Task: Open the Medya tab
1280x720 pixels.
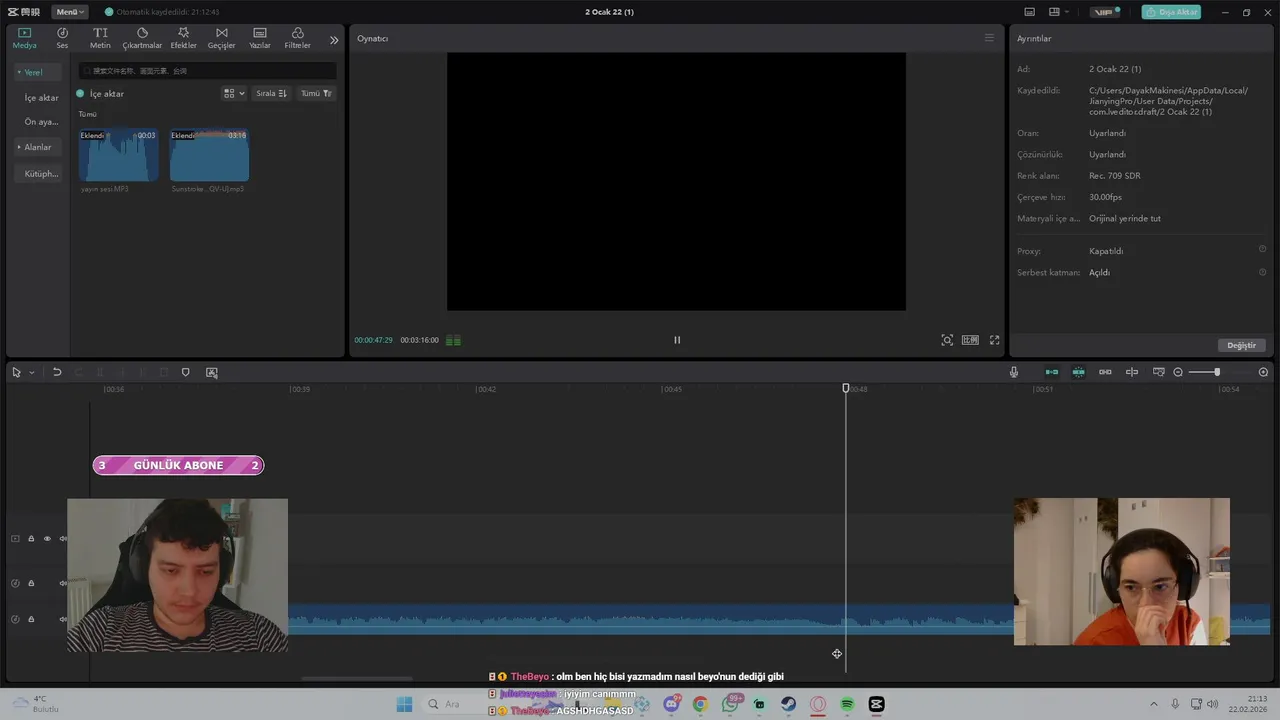Action: pos(24,38)
